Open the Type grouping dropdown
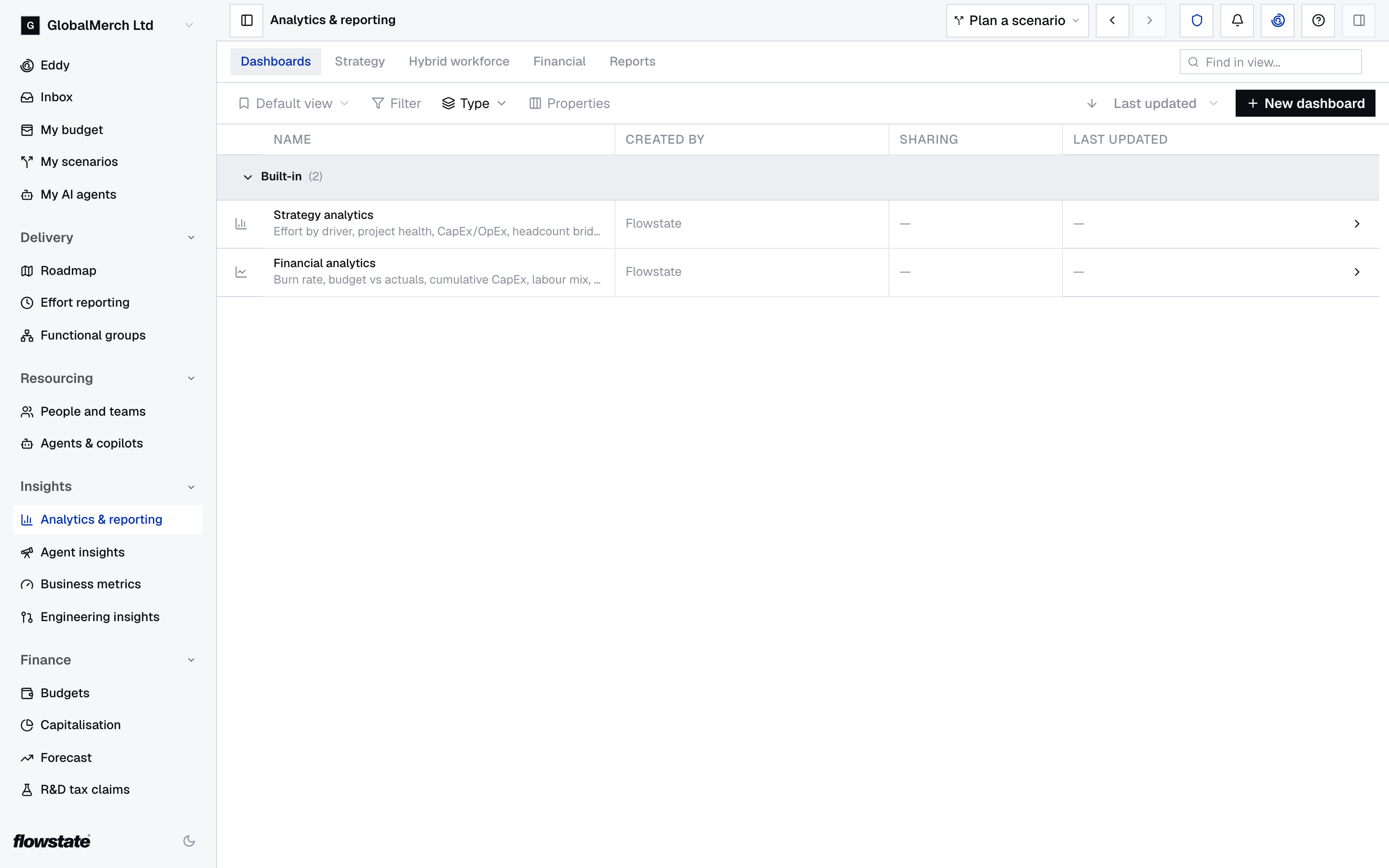Image resolution: width=1389 pixels, height=868 pixels. coord(474,103)
